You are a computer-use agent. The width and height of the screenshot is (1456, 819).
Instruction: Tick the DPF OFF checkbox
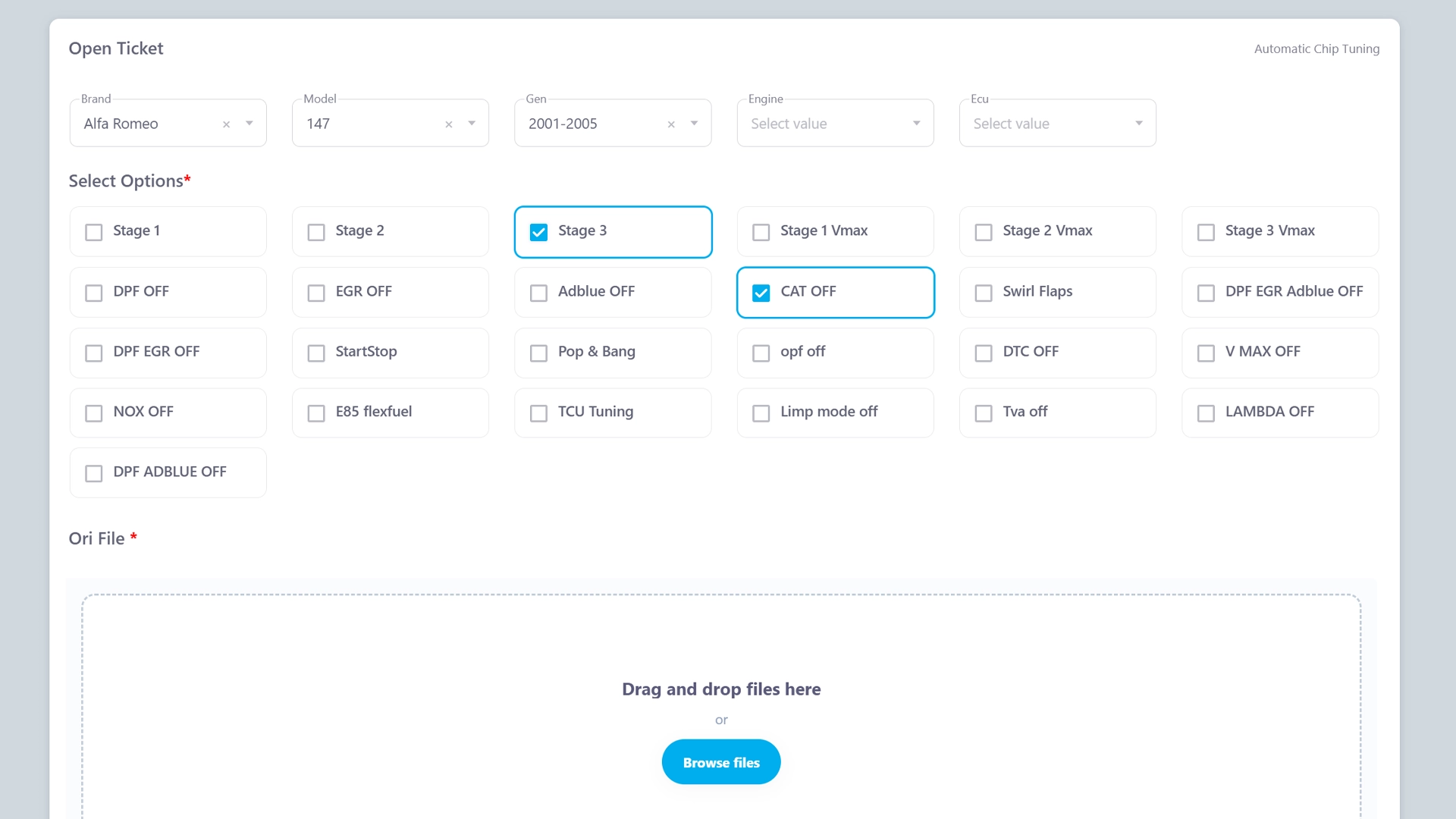pyautogui.click(x=94, y=293)
